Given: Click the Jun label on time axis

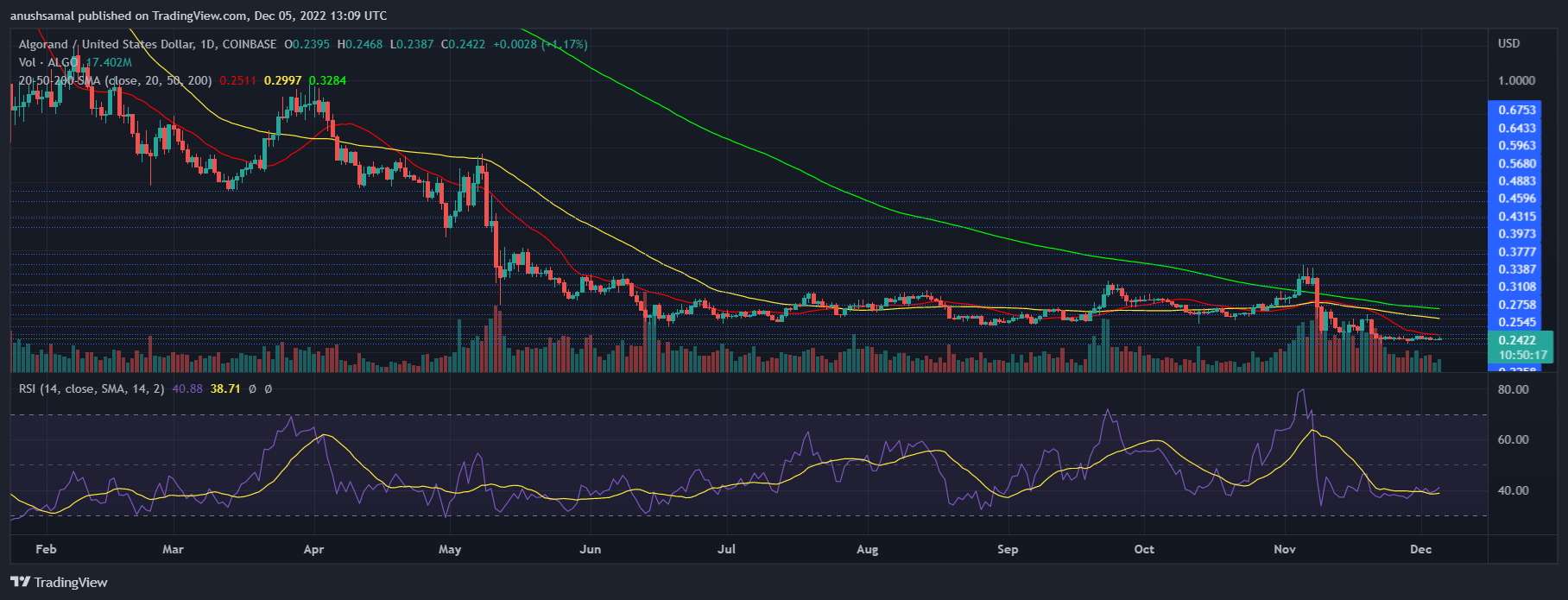Looking at the screenshot, I should point(591,549).
